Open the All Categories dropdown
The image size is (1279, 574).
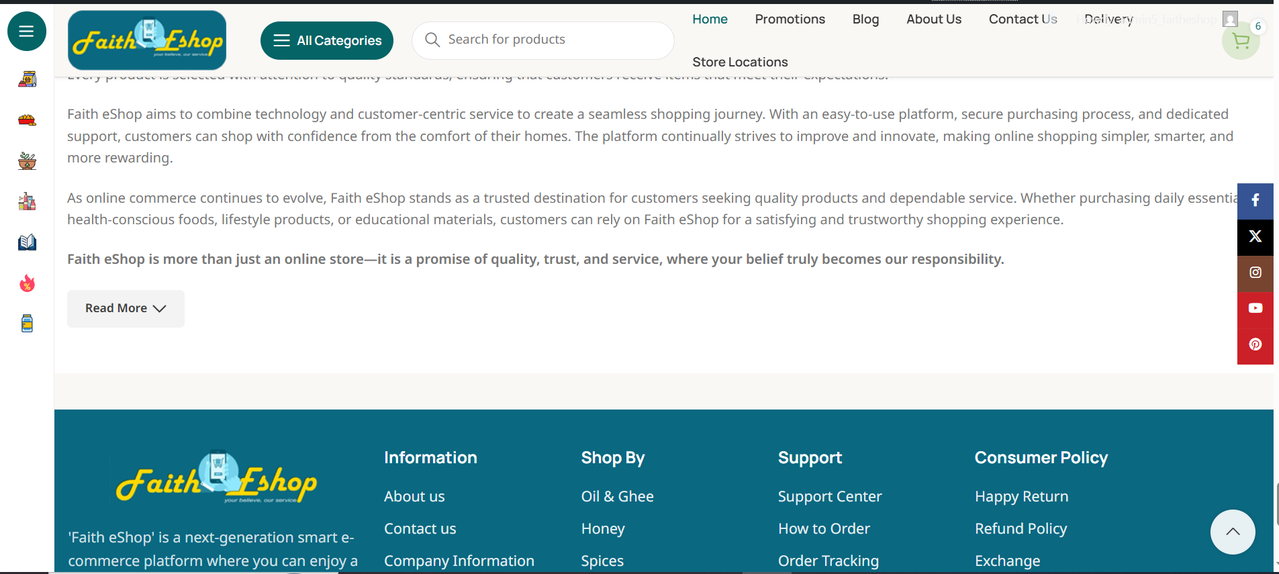[327, 40]
